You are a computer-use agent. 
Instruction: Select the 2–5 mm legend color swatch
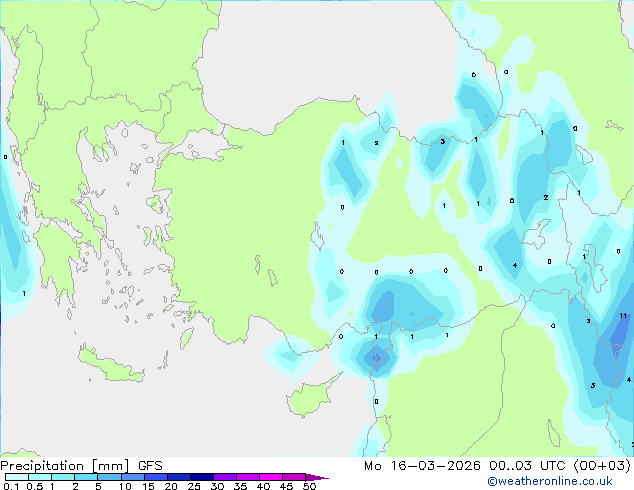86,477
